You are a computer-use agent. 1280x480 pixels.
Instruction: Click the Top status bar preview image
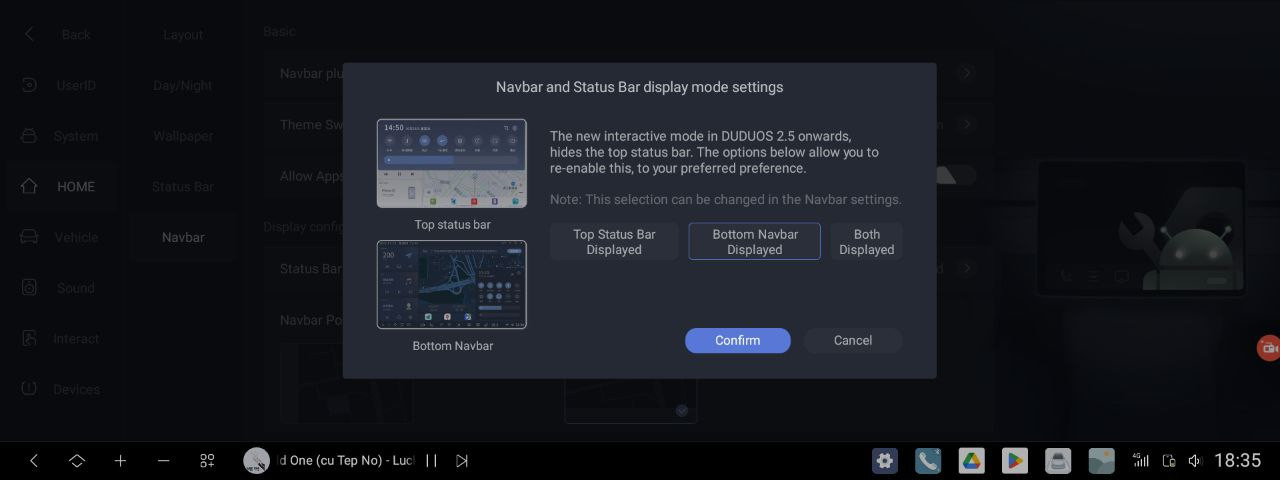(x=452, y=164)
